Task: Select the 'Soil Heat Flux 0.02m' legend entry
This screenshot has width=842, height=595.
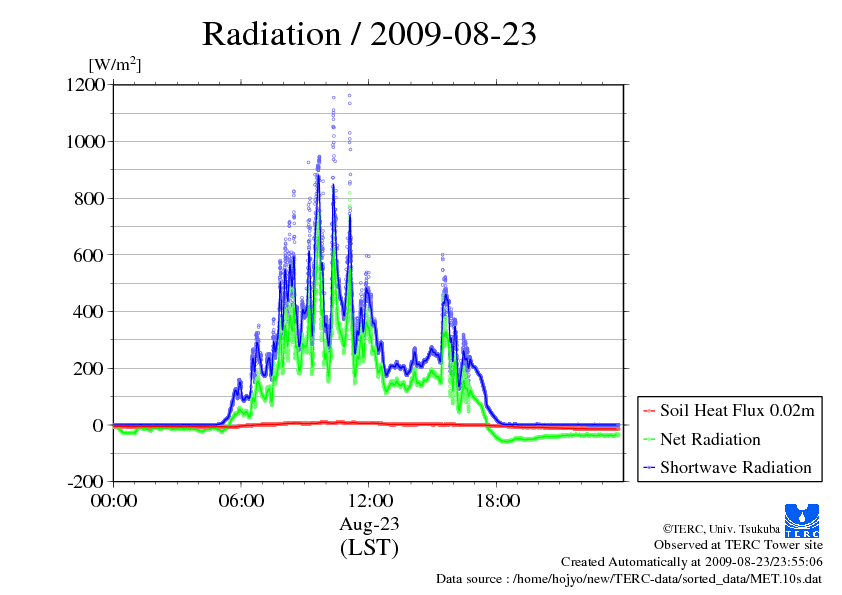Action: (729, 411)
